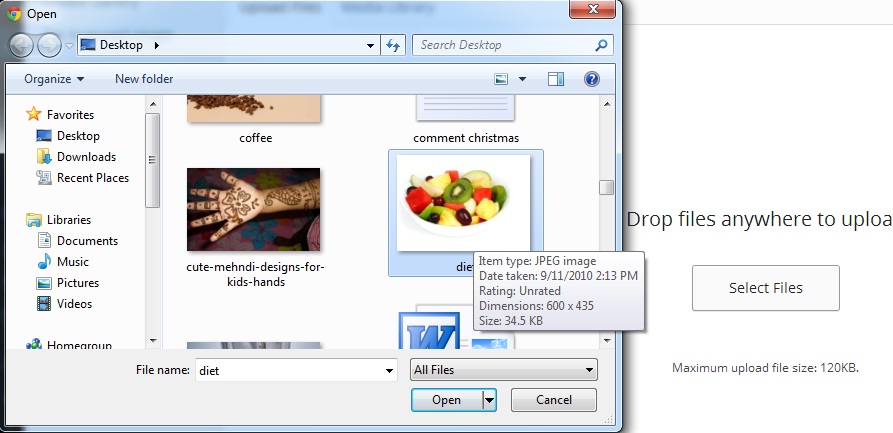The width and height of the screenshot is (893, 433).
Task: Expand the address bar previous locations dropdown
Action: tap(370, 46)
